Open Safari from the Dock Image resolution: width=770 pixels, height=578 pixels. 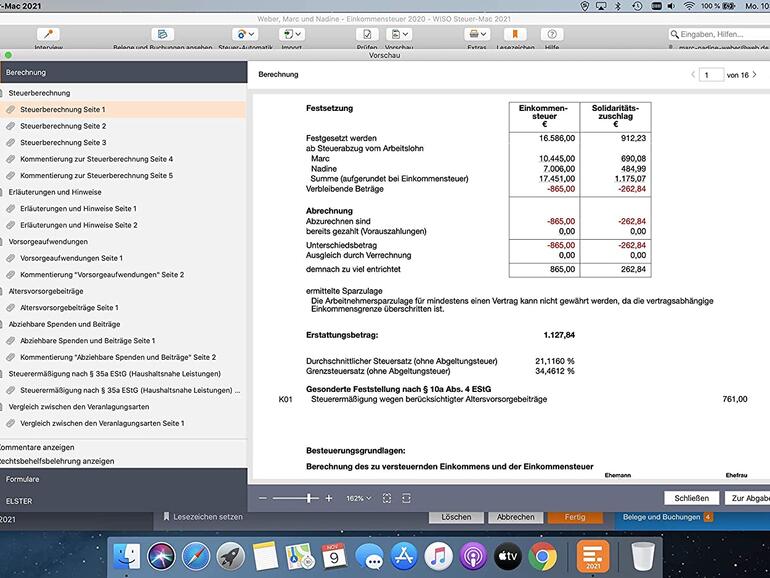196,556
